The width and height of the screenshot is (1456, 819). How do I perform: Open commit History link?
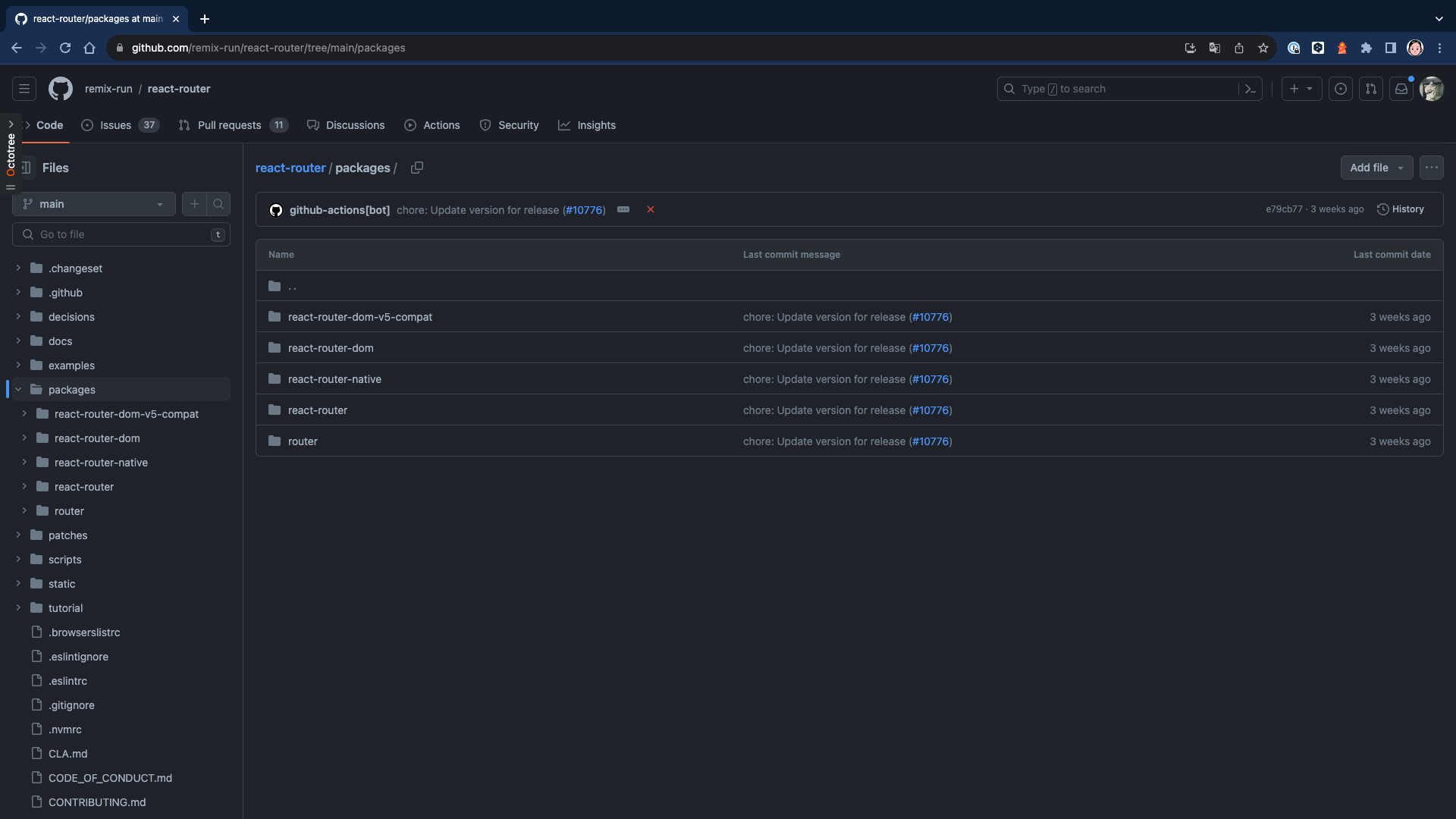[x=1401, y=209]
